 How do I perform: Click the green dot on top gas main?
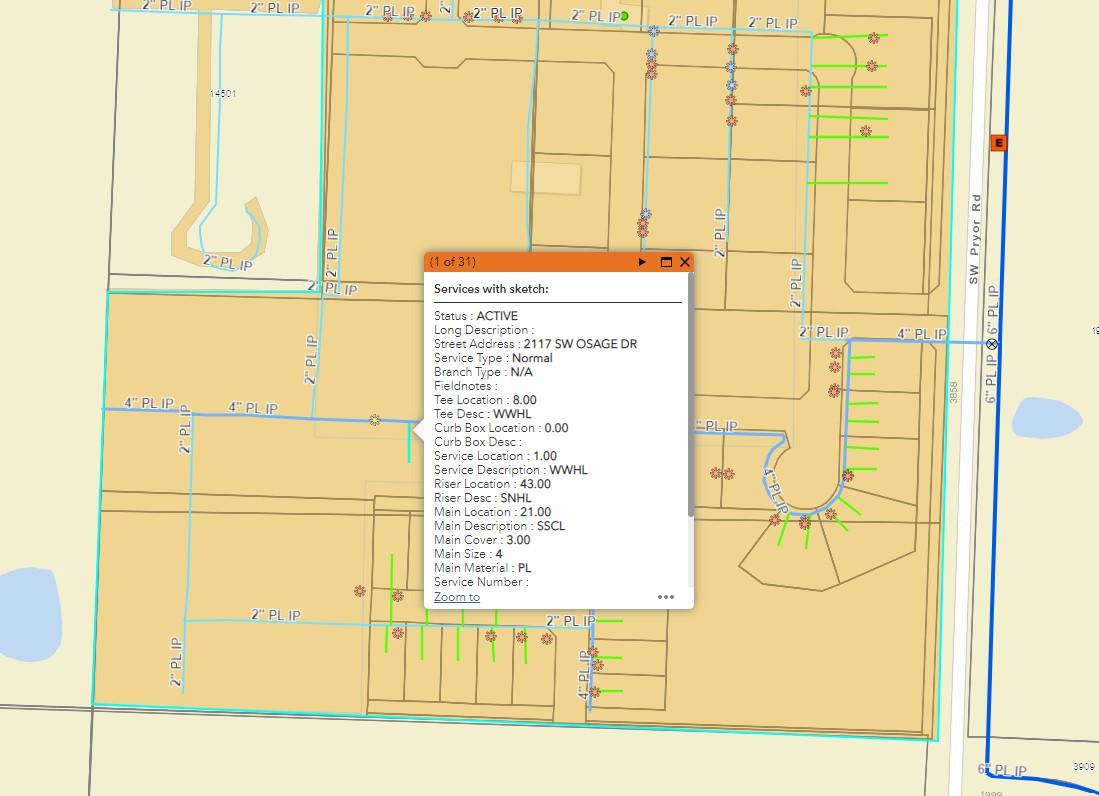624,16
